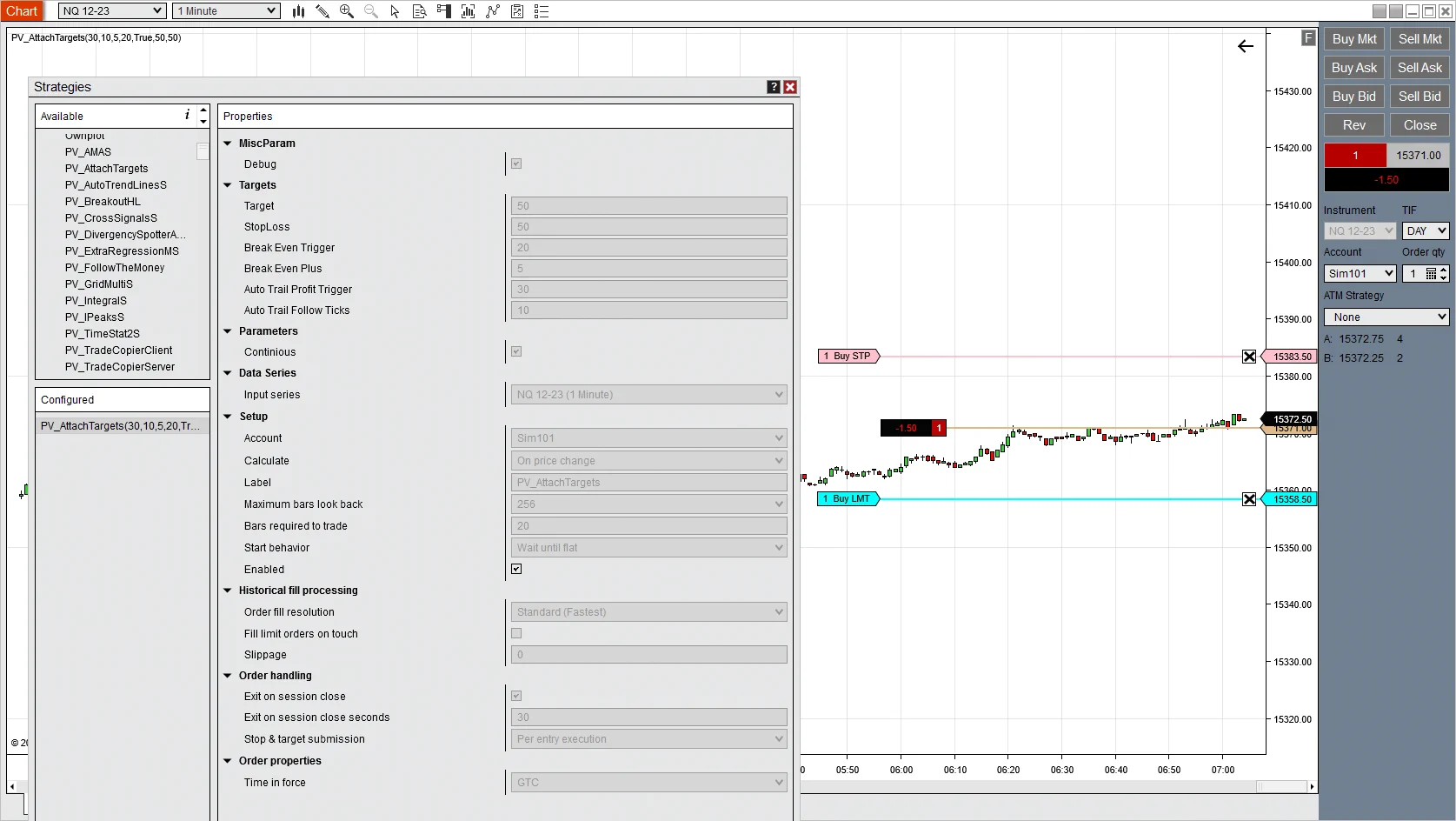Click the Strategies dialog help icon
1456x821 pixels.
[x=774, y=87]
